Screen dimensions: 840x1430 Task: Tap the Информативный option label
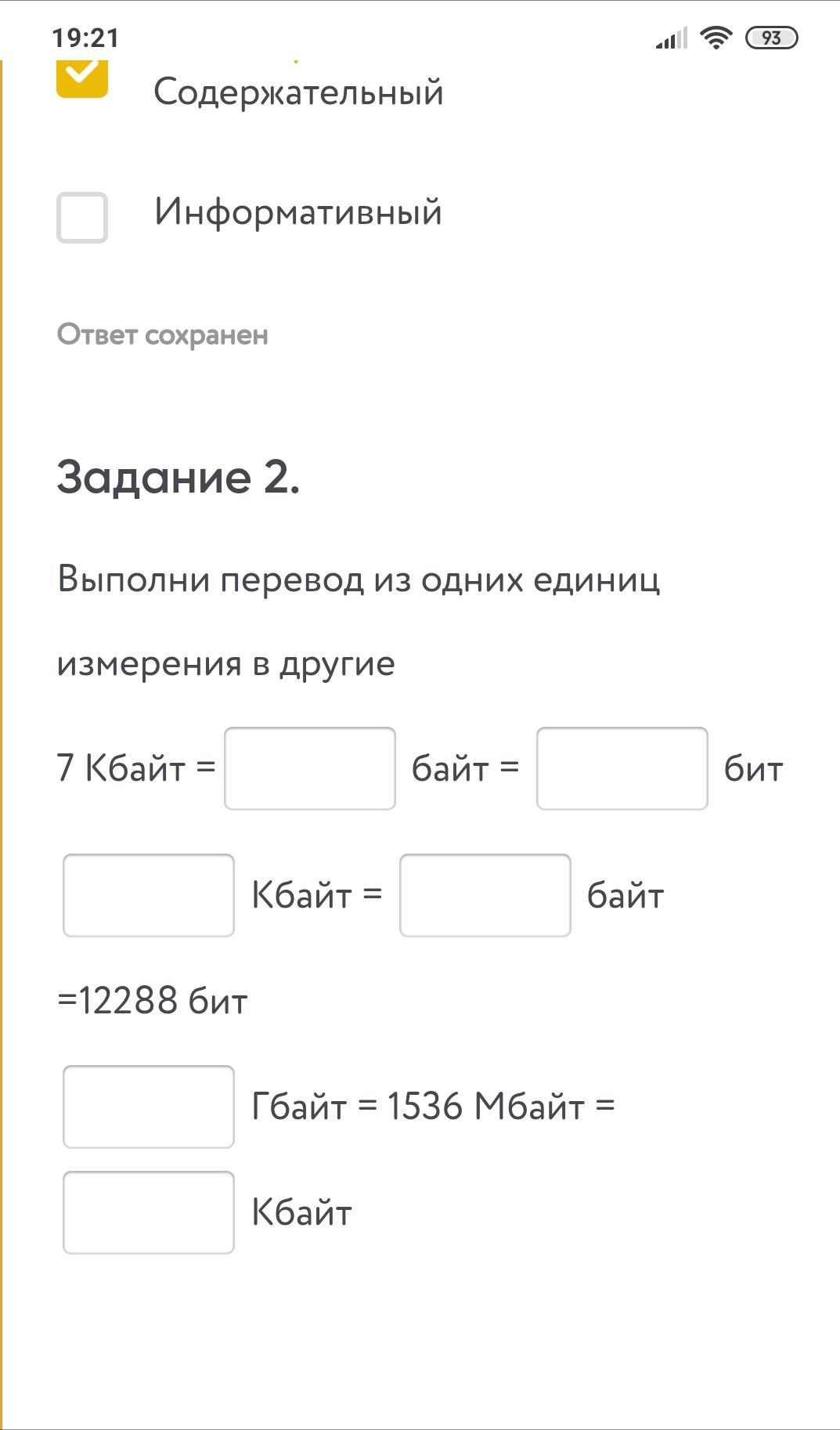(x=297, y=212)
